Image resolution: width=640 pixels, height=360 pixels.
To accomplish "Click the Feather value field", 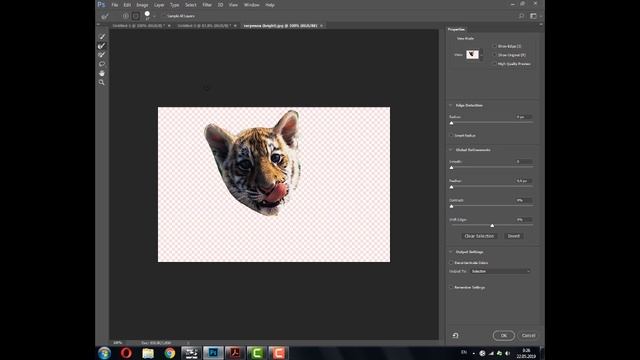I will point(523,181).
